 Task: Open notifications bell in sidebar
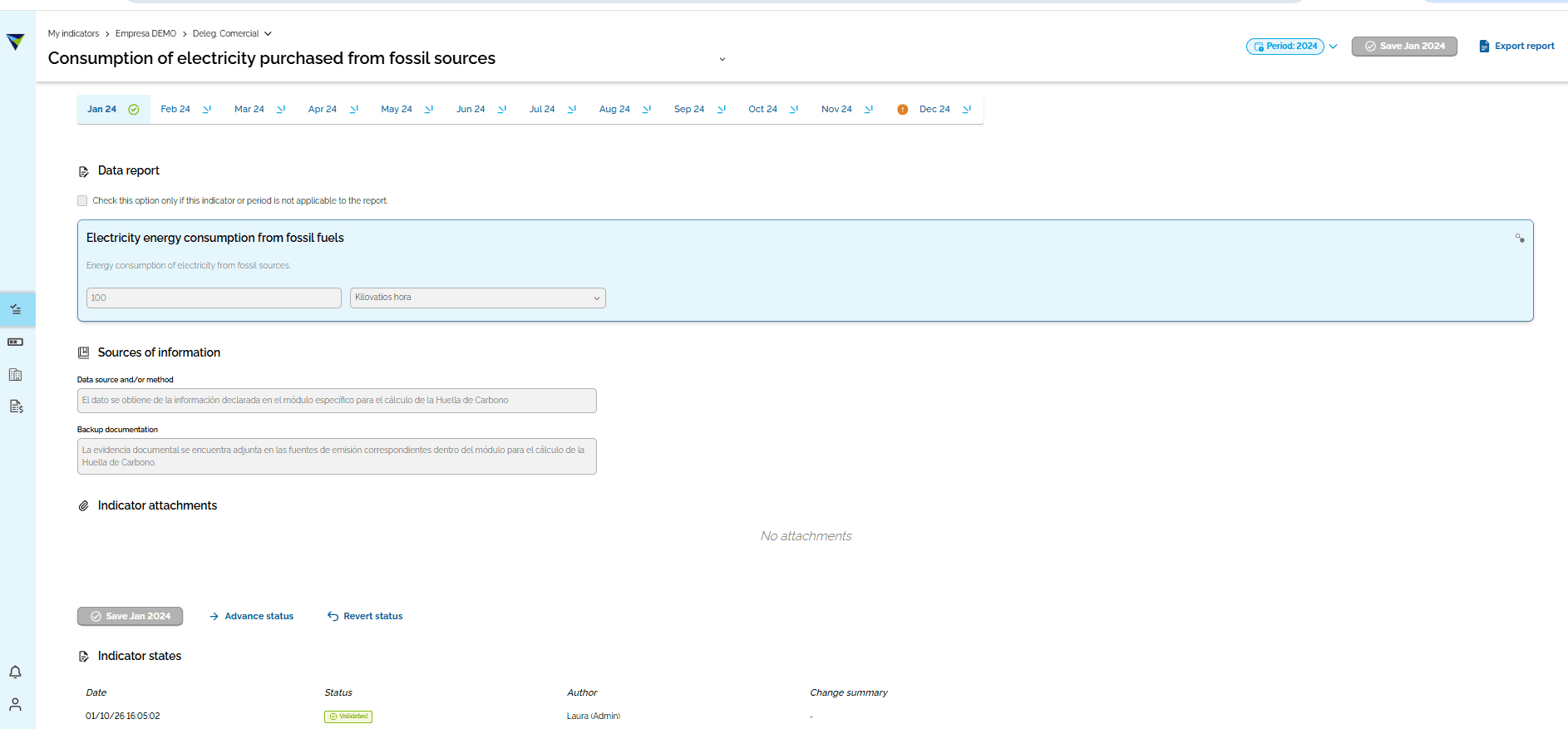(x=16, y=672)
